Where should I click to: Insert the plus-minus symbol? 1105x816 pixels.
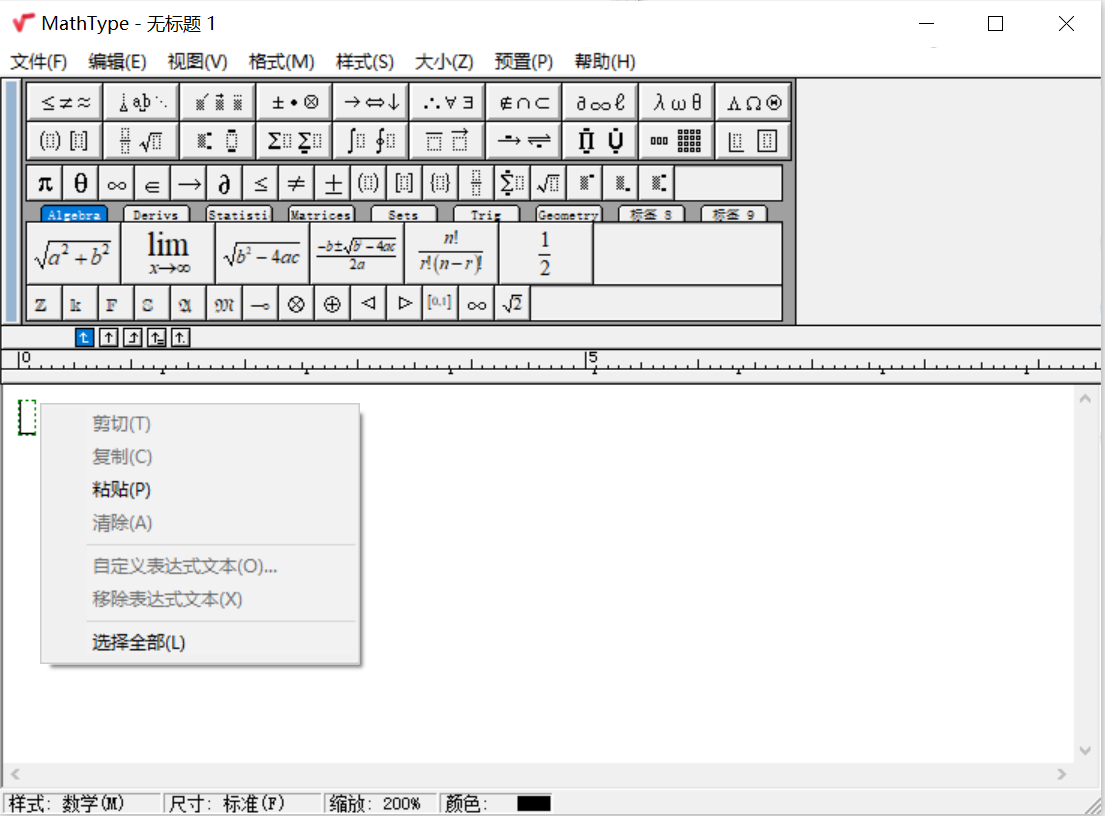(333, 184)
